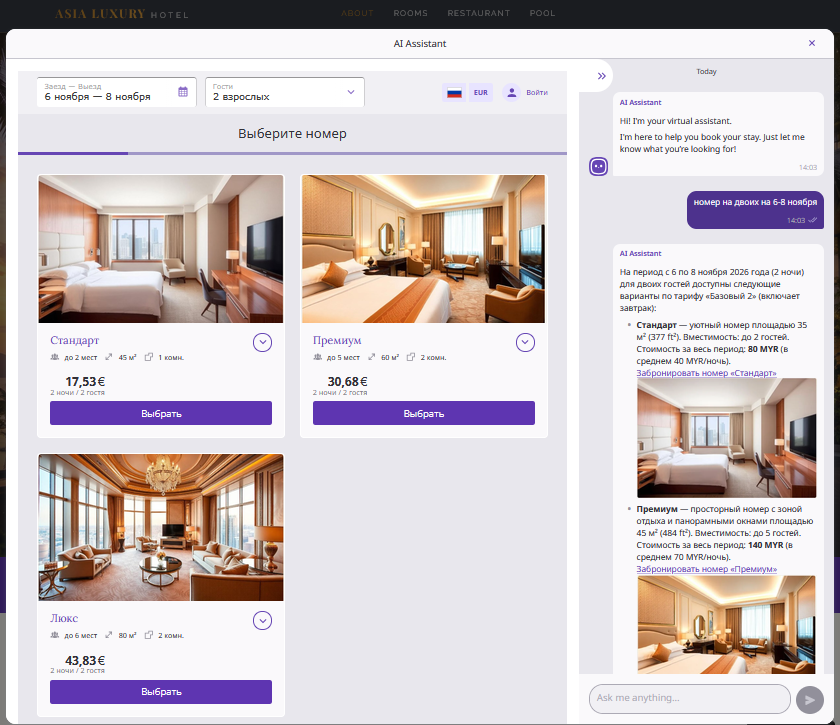The height and width of the screenshot is (725, 840).
Task: Click the Стандарт room title
Action: click(x=74, y=340)
